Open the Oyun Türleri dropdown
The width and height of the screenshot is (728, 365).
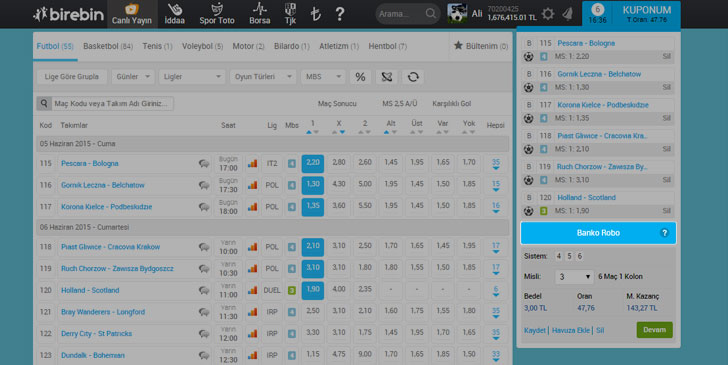coord(263,77)
